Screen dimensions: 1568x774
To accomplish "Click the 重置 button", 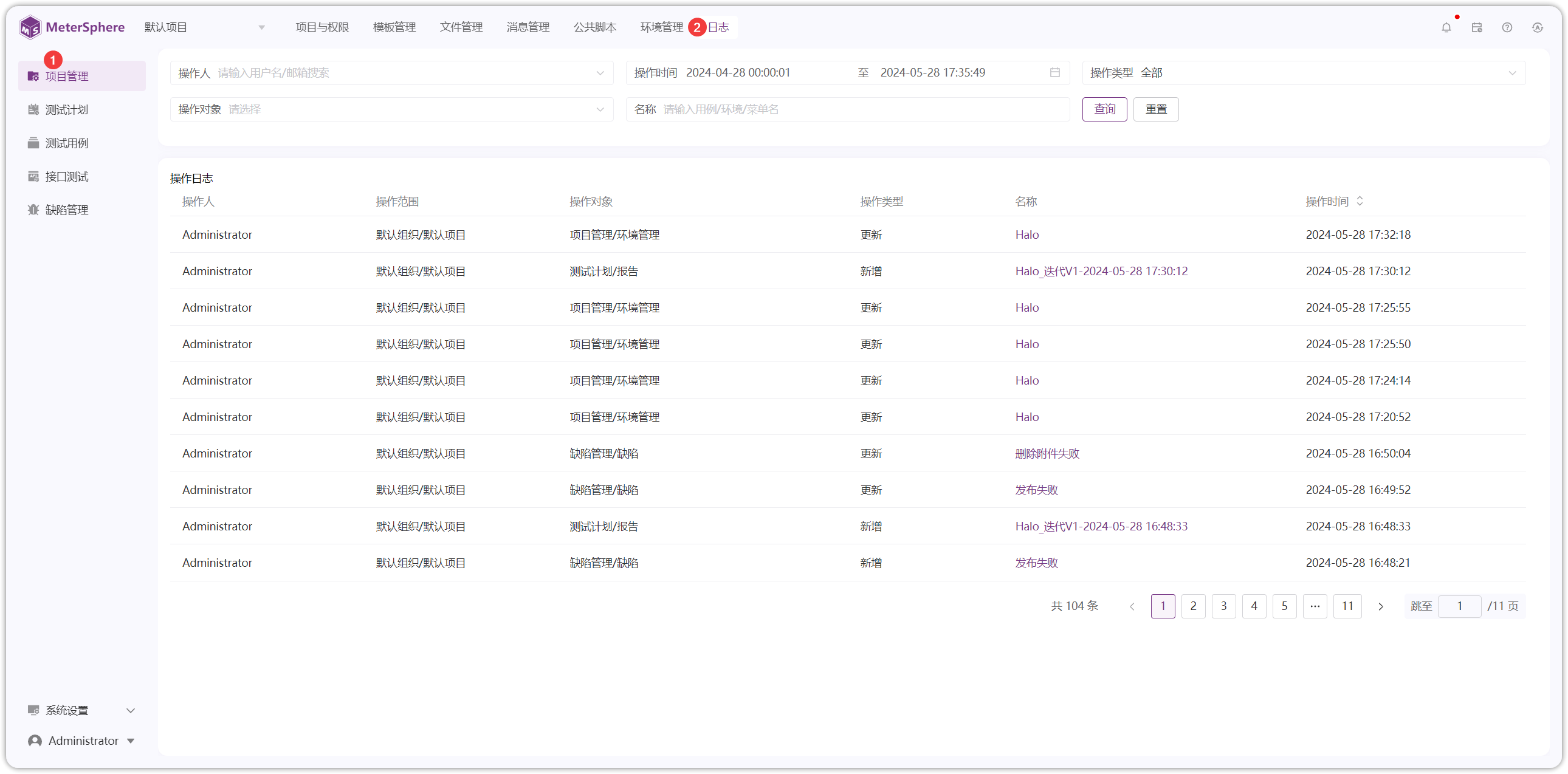I will tap(1156, 109).
